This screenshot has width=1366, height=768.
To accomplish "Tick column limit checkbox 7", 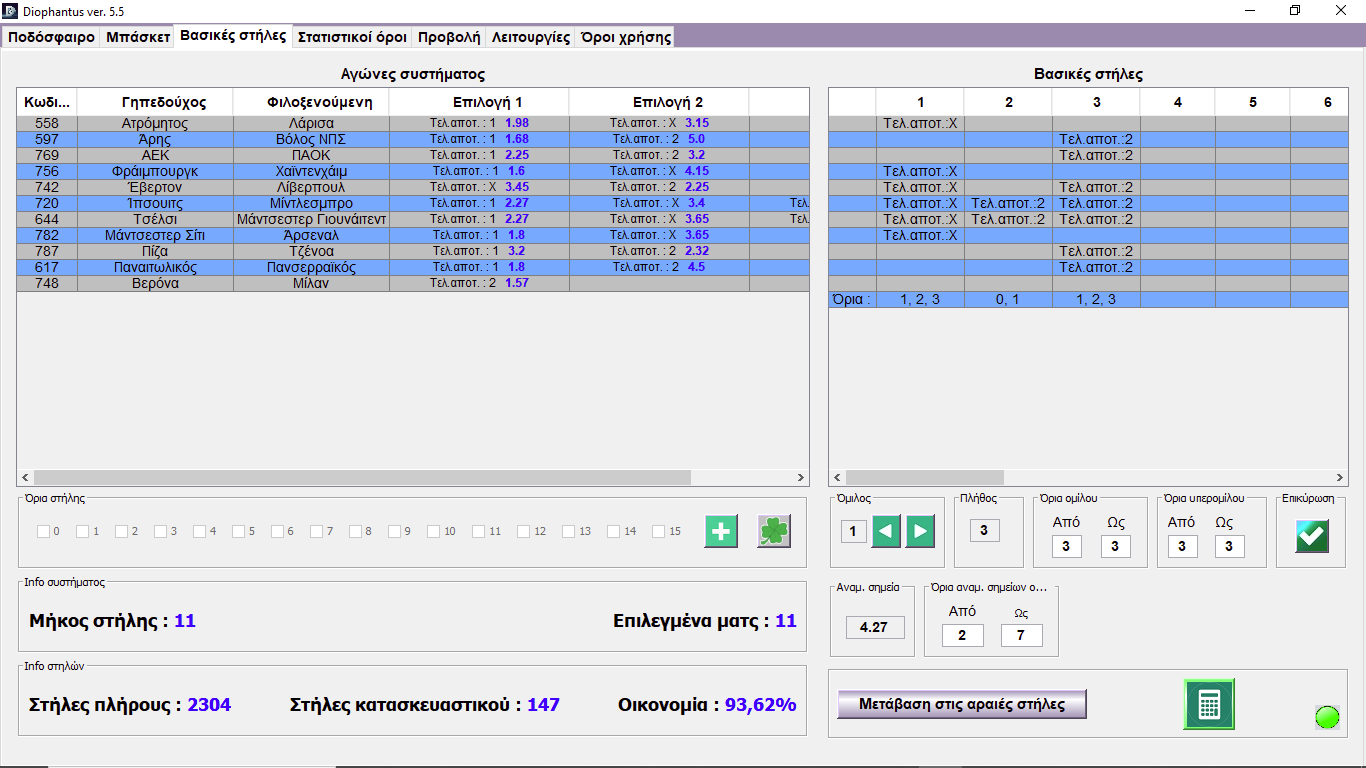I will coord(317,532).
